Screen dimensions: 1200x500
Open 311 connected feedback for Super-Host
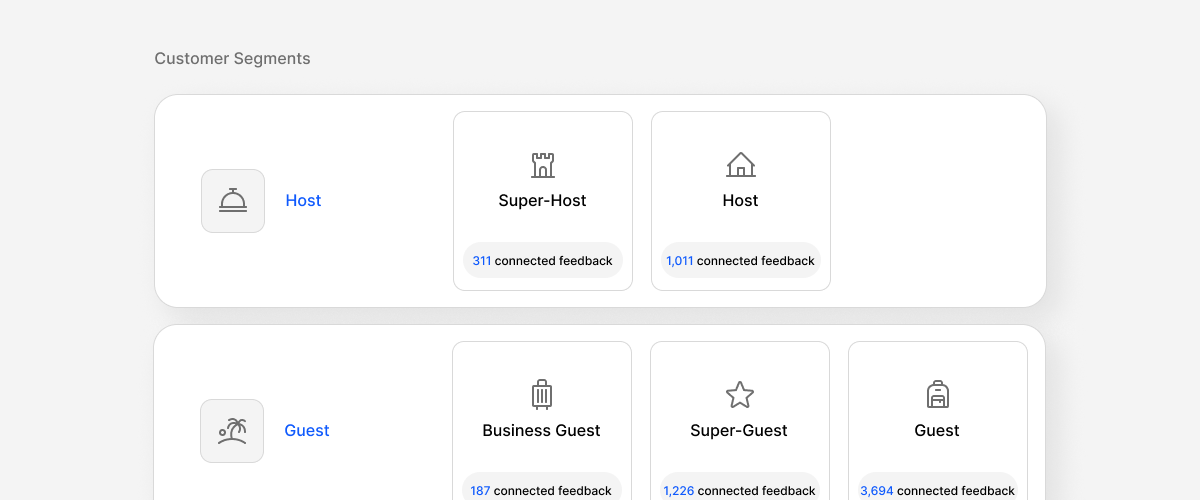coord(543,261)
